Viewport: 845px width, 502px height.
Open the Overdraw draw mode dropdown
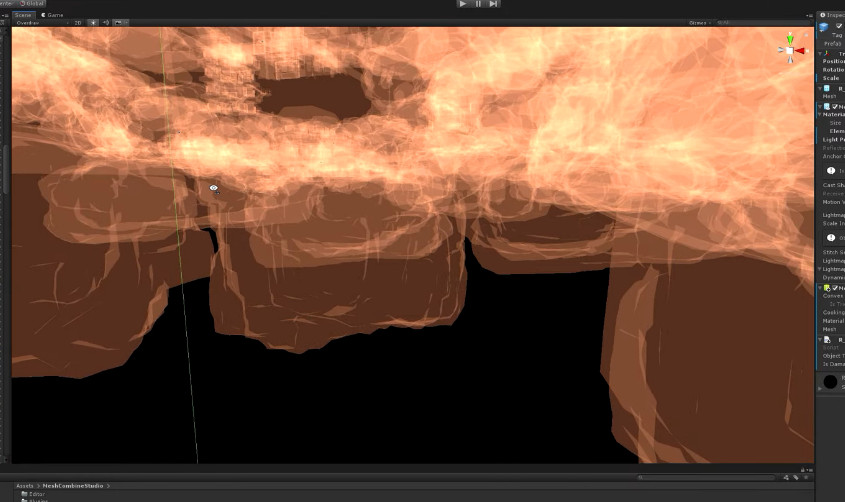tap(41, 23)
